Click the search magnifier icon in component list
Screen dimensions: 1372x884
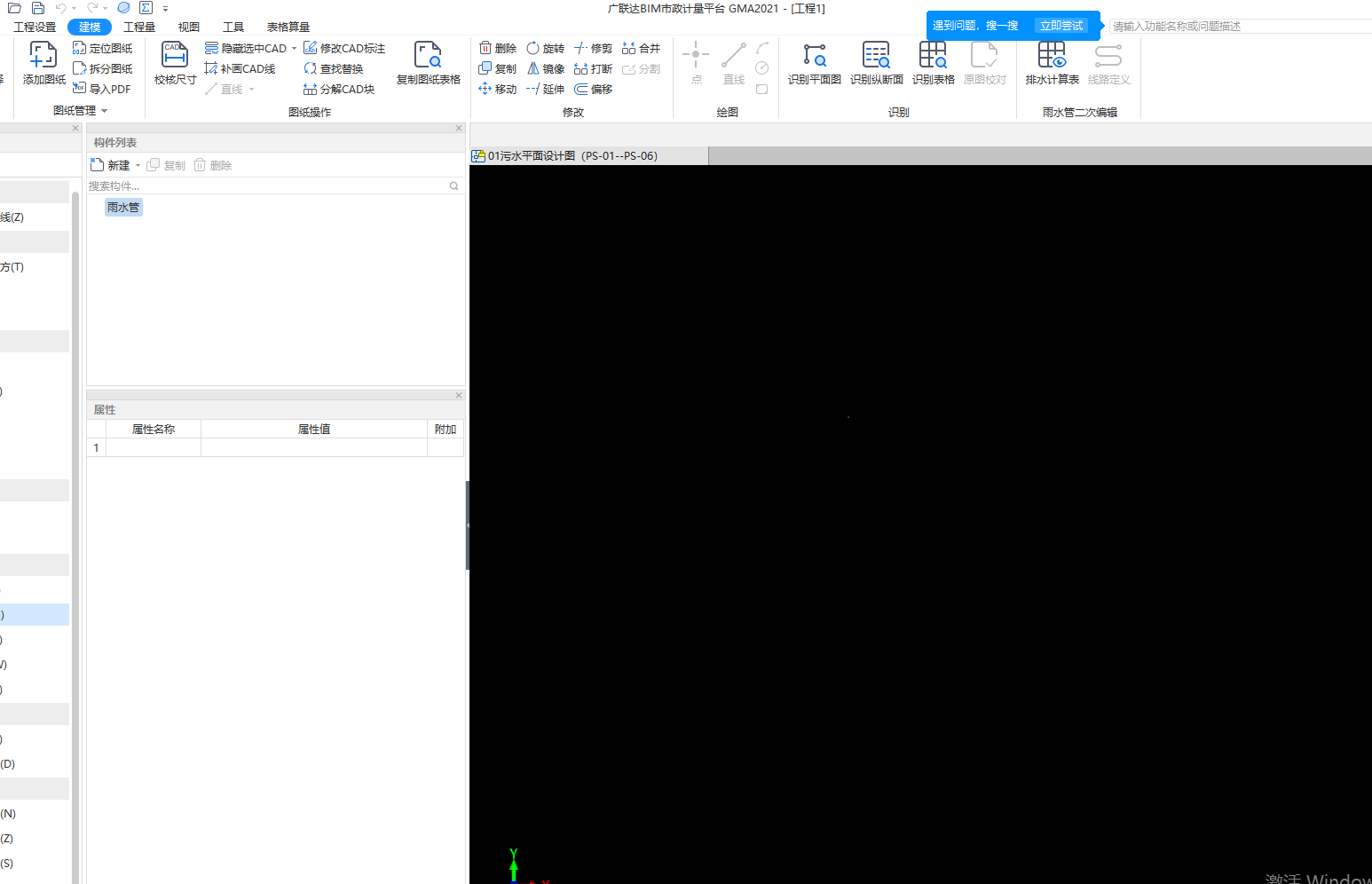454,186
